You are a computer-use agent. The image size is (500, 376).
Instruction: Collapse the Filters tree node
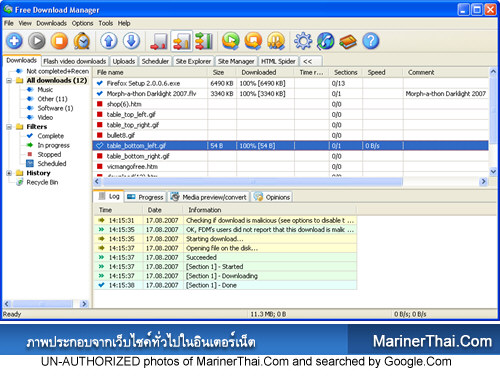[9, 127]
